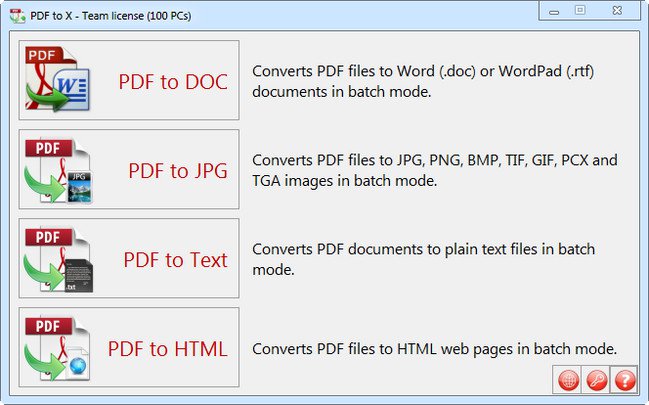Click the title text 'PDF to X - Team license (100 PCs)'
649x405 pixels.
(x=111, y=16)
